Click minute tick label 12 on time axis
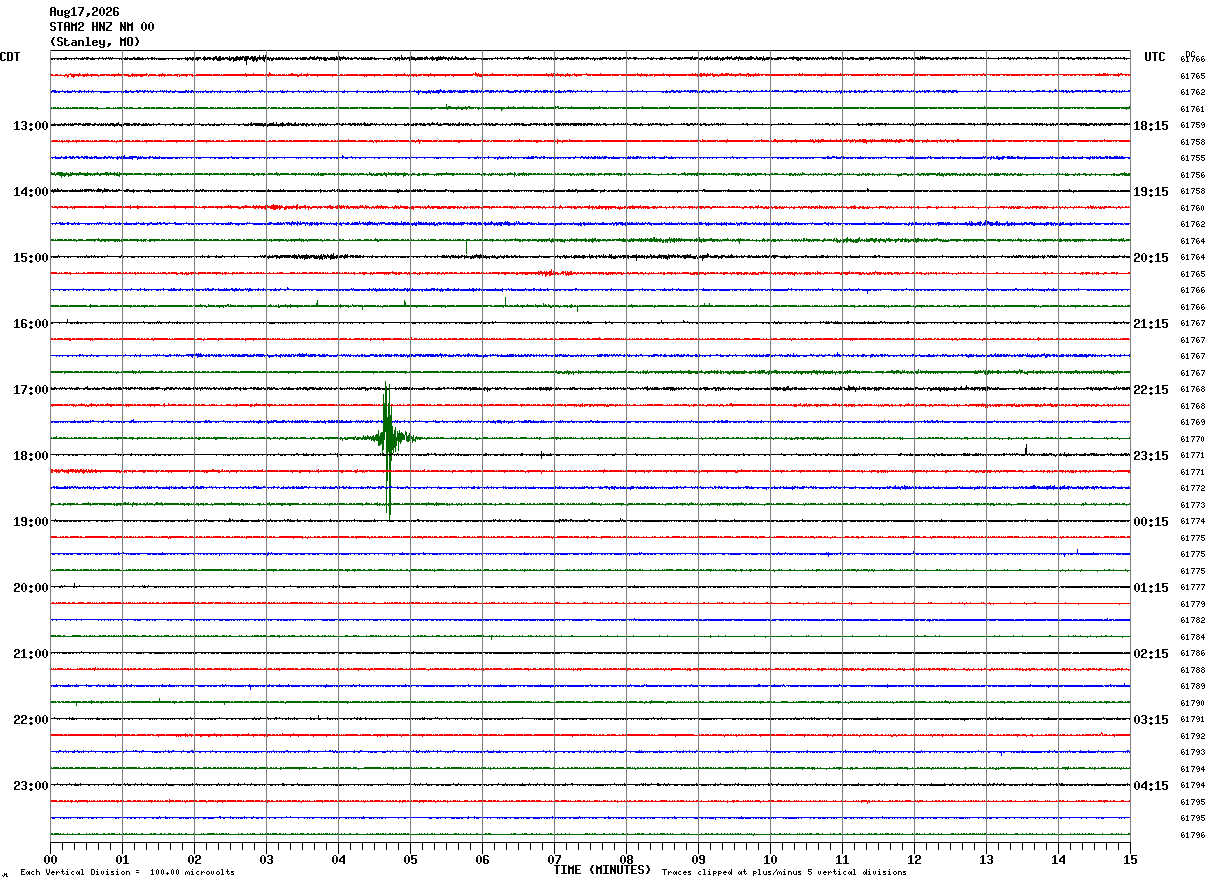1210x886 pixels. click(x=915, y=860)
